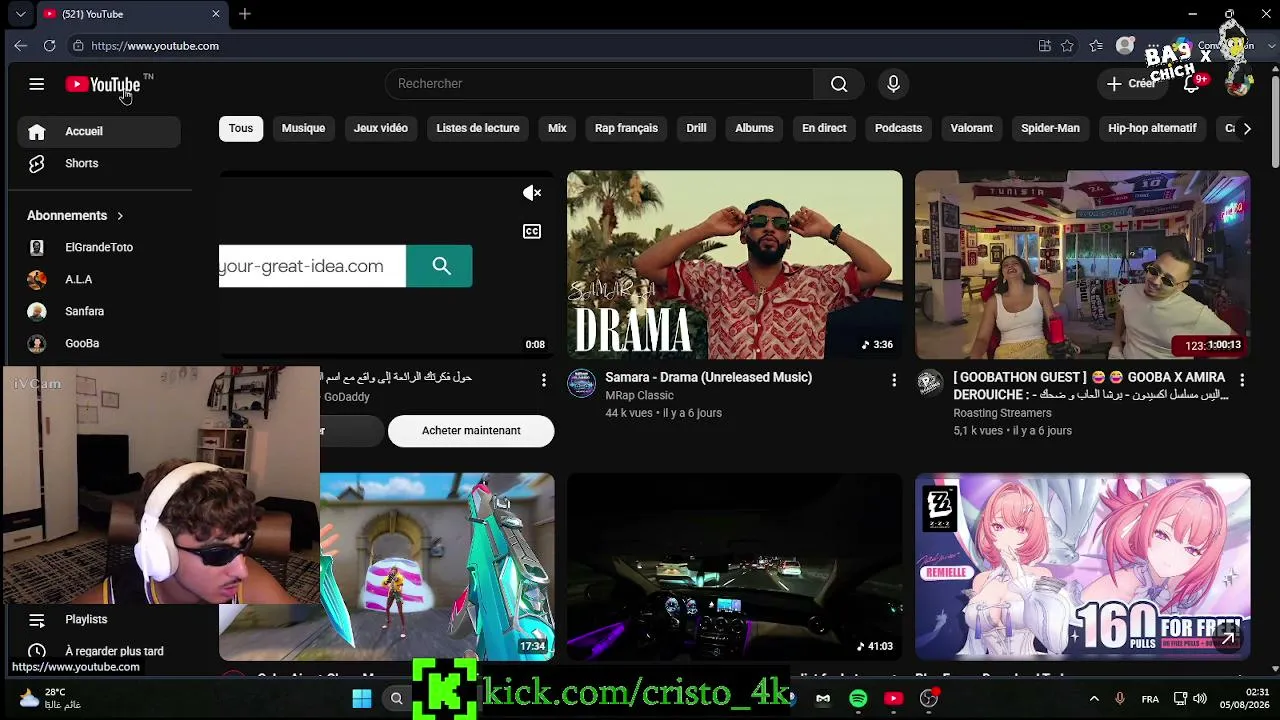Select the Albums filter chip
1280x720 pixels.
pyautogui.click(x=754, y=128)
